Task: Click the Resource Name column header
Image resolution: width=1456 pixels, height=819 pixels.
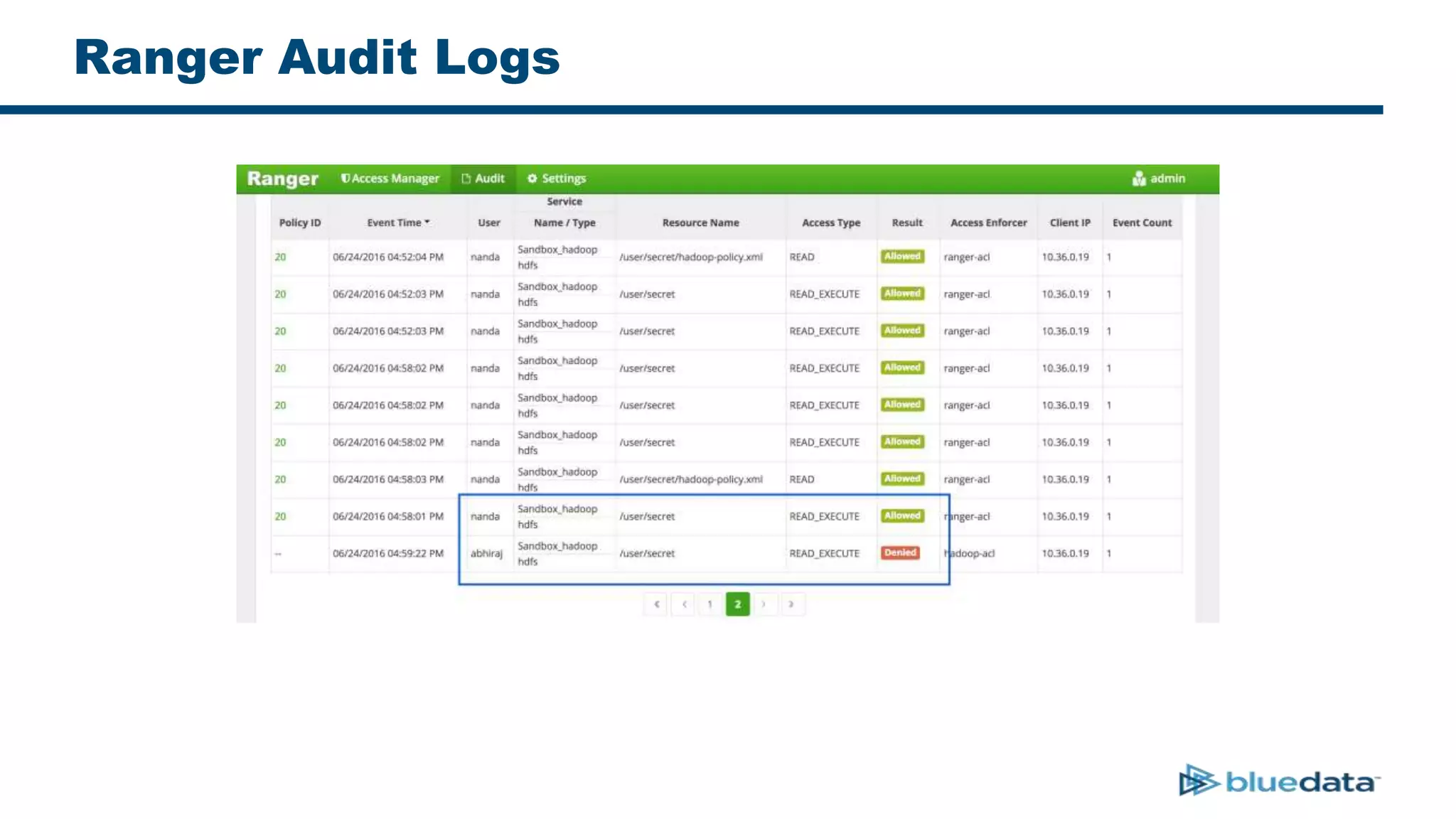Action: coord(701,223)
